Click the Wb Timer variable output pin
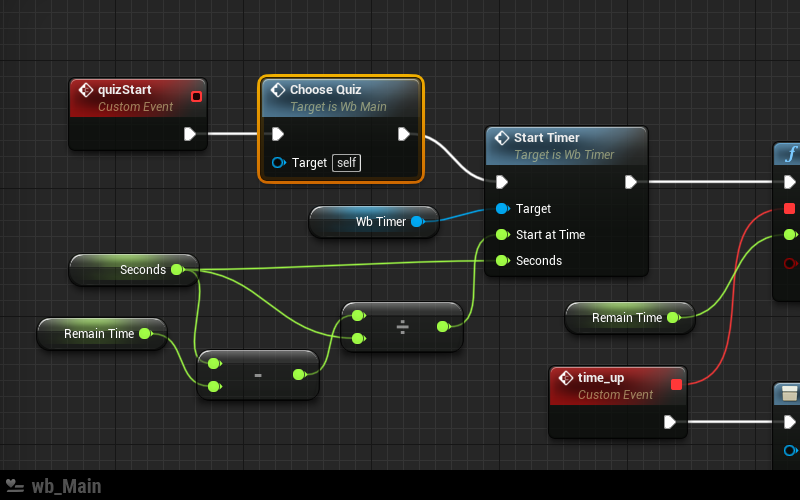The height and width of the screenshot is (500, 800). [418, 221]
